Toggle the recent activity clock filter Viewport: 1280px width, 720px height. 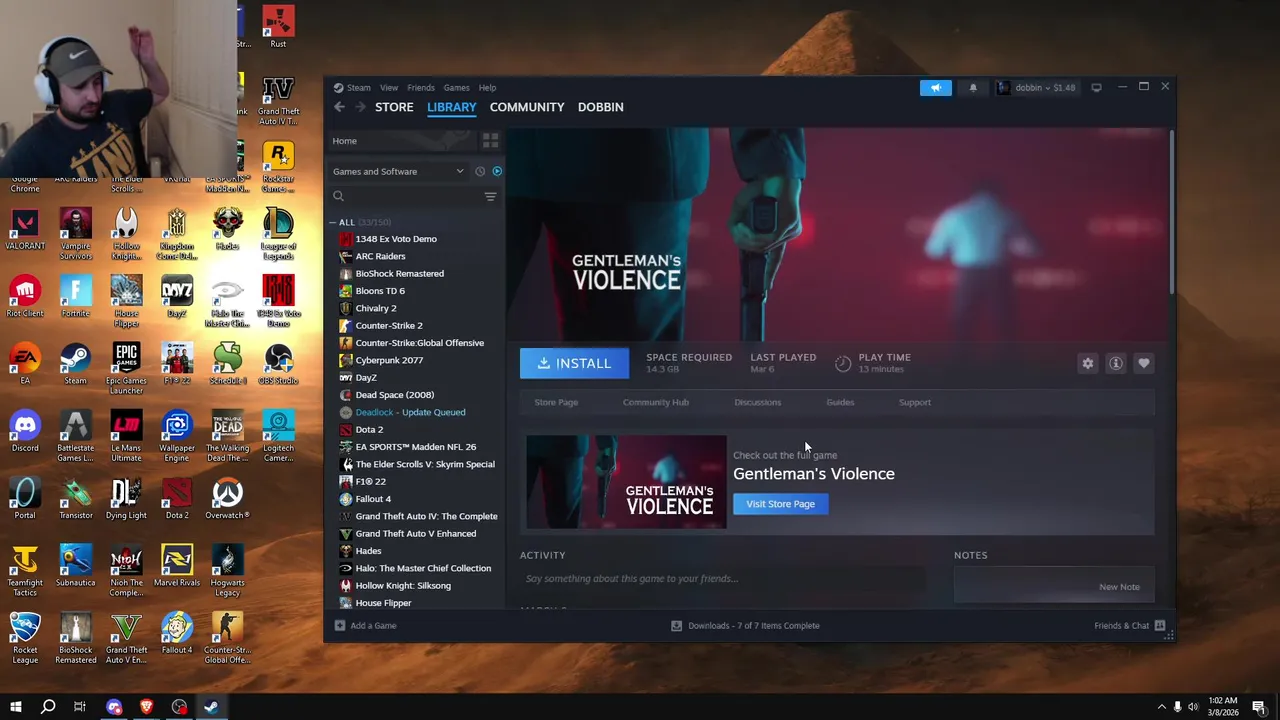coord(480,171)
